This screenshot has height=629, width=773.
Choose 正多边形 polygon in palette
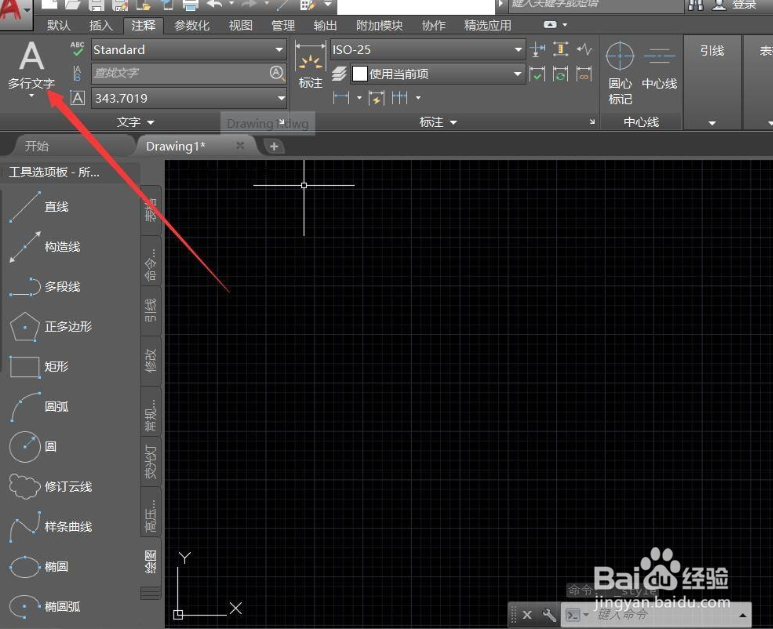pyautogui.click(x=49, y=326)
